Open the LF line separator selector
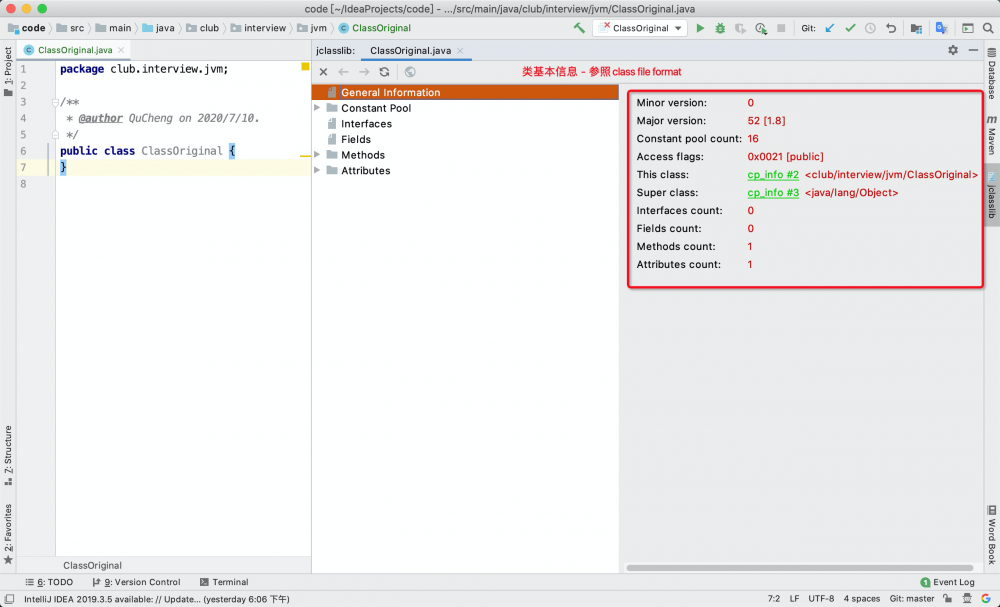This screenshot has width=1000, height=607. (x=794, y=599)
